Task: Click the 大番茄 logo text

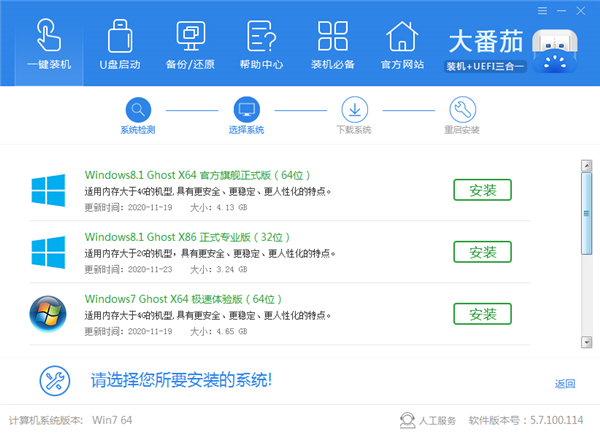Action: pos(486,41)
